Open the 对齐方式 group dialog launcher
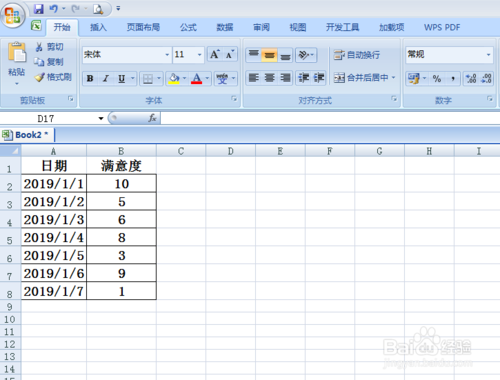The width and height of the screenshot is (500, 380). pos(394,99)
